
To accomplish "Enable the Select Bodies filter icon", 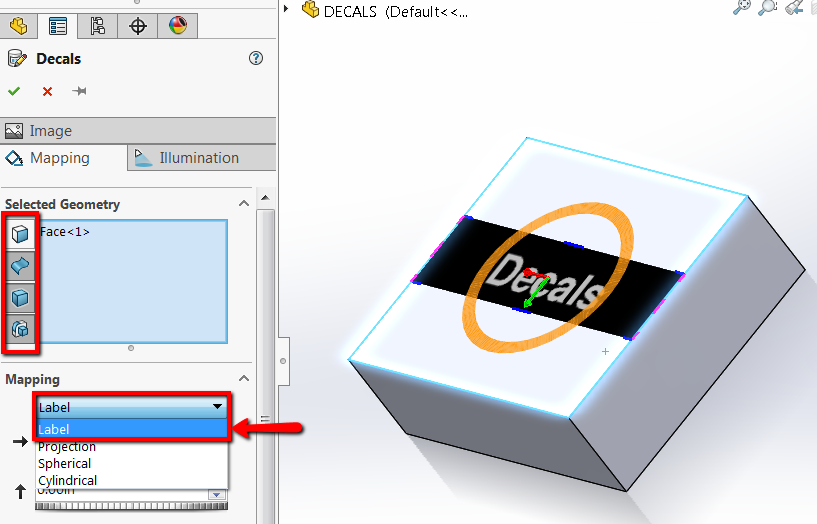I will pos(20,297).
